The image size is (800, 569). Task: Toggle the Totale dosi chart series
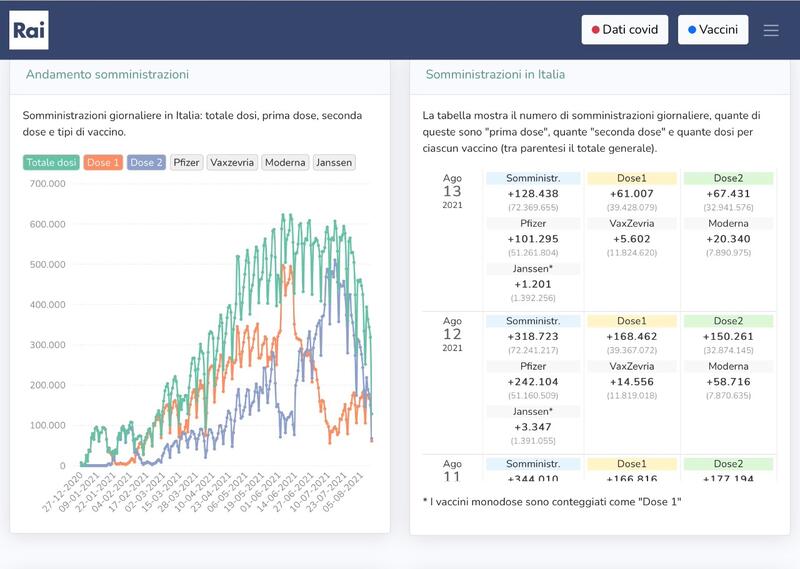point(51,162)
